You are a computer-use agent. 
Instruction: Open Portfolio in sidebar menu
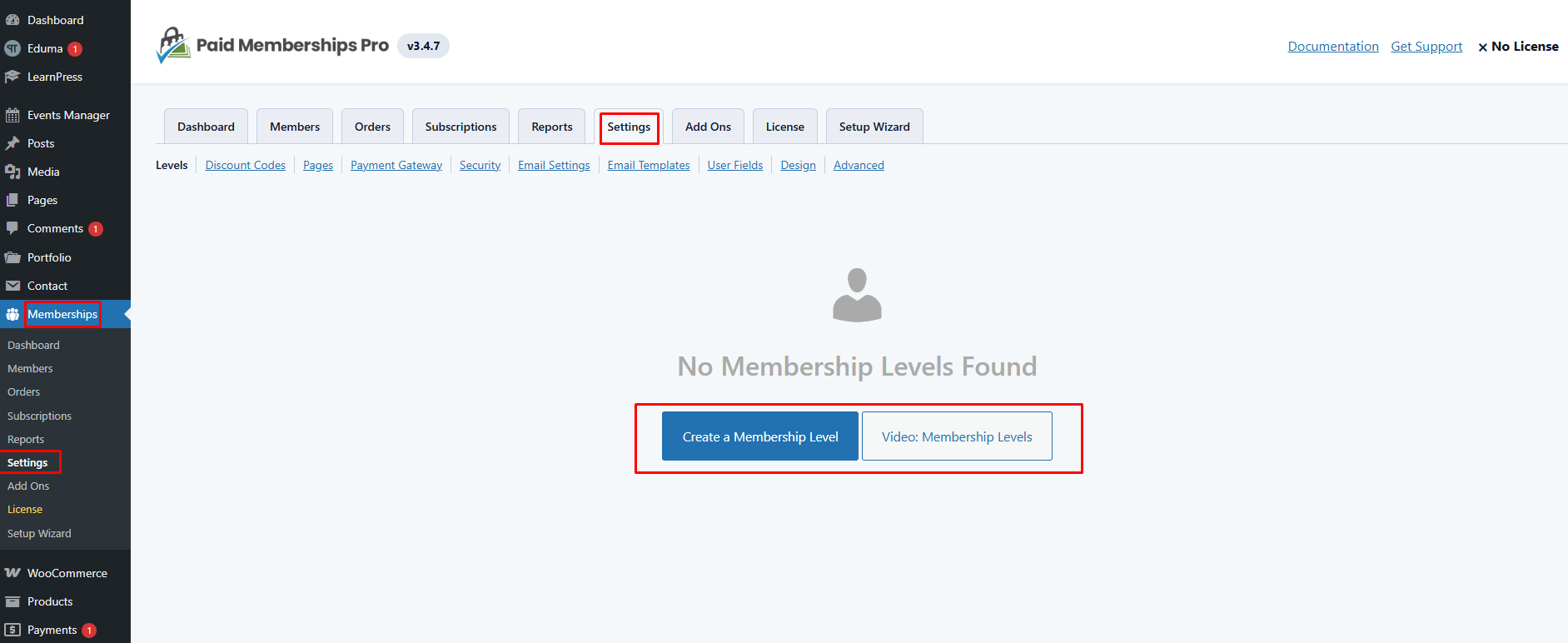coord(49,257)
